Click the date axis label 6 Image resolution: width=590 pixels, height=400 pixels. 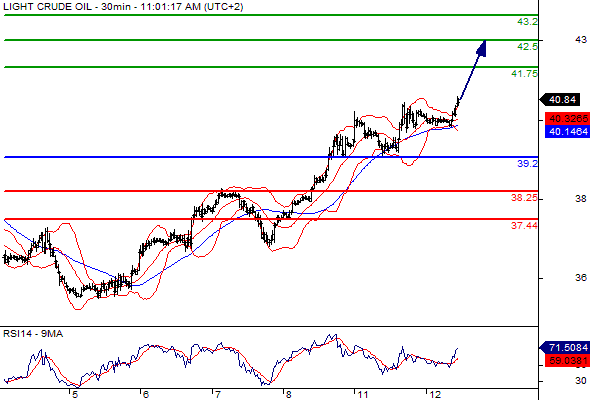tap(145, 395)
